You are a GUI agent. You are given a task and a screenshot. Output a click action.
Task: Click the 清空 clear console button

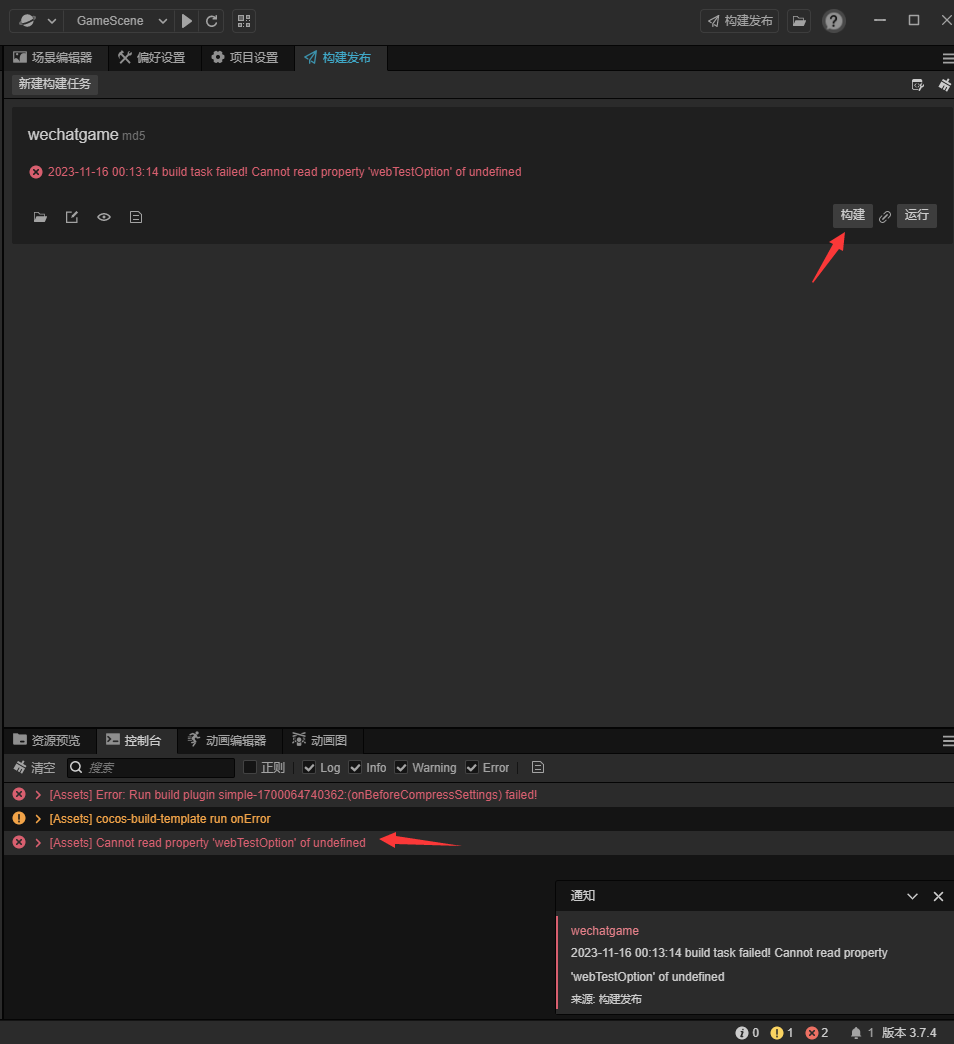click(35, 768)
